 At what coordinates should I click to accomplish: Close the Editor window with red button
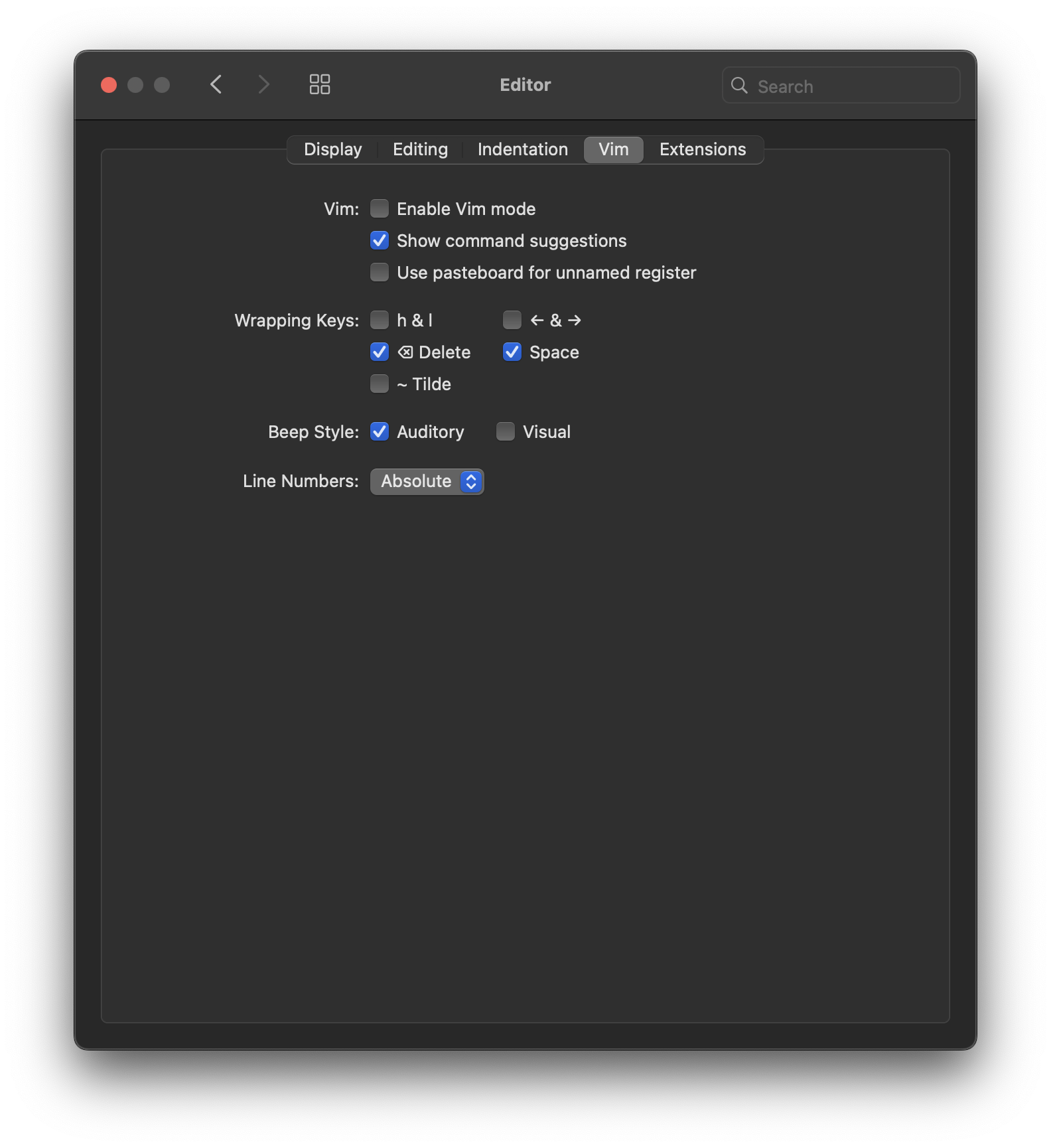(109, 85)
